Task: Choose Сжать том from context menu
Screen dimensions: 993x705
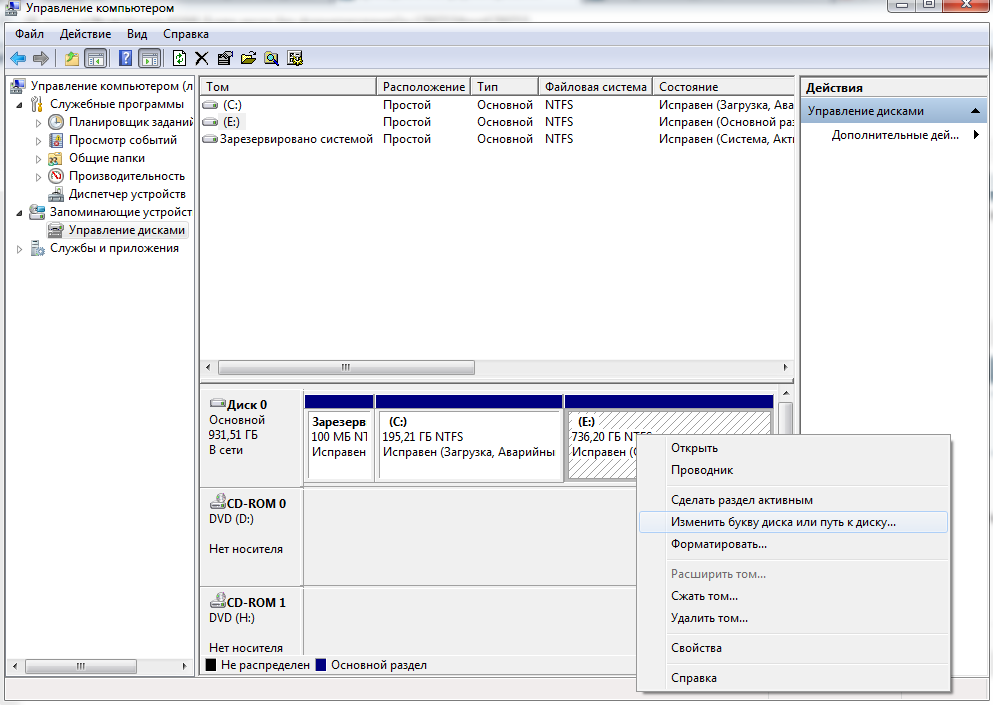Action: pos(793,596)
